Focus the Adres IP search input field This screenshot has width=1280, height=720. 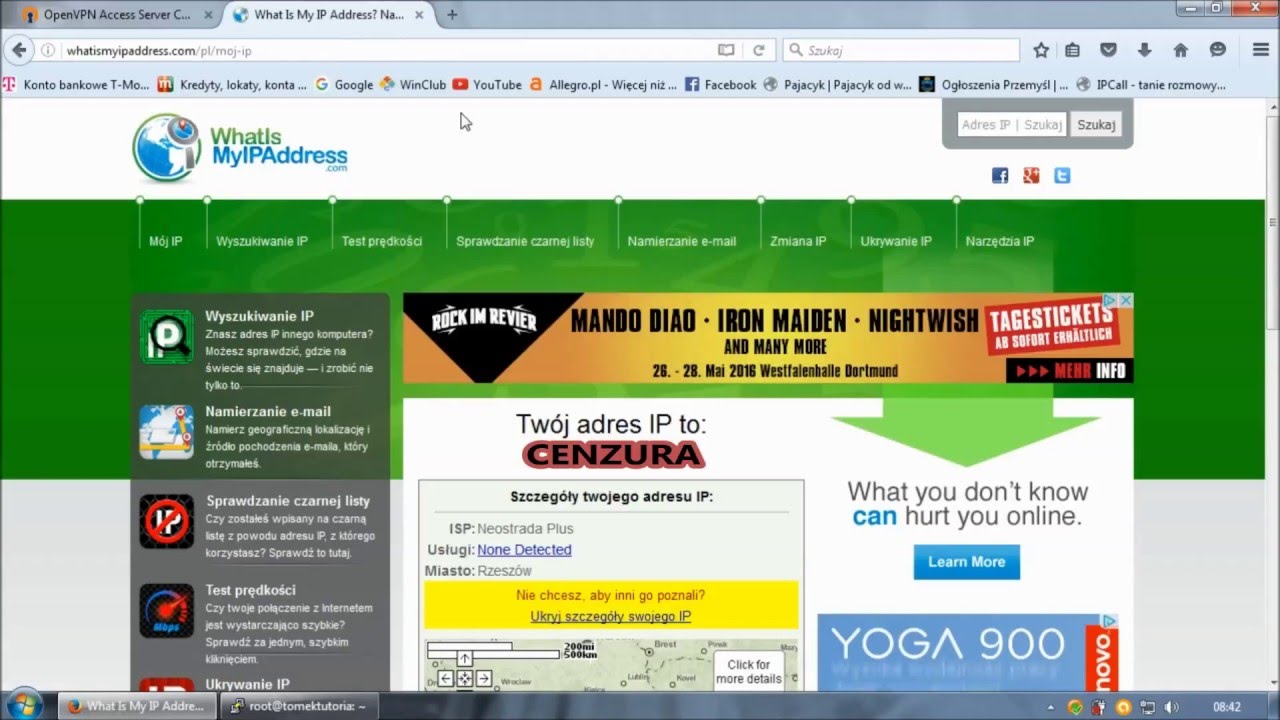tap(1012, 125)
